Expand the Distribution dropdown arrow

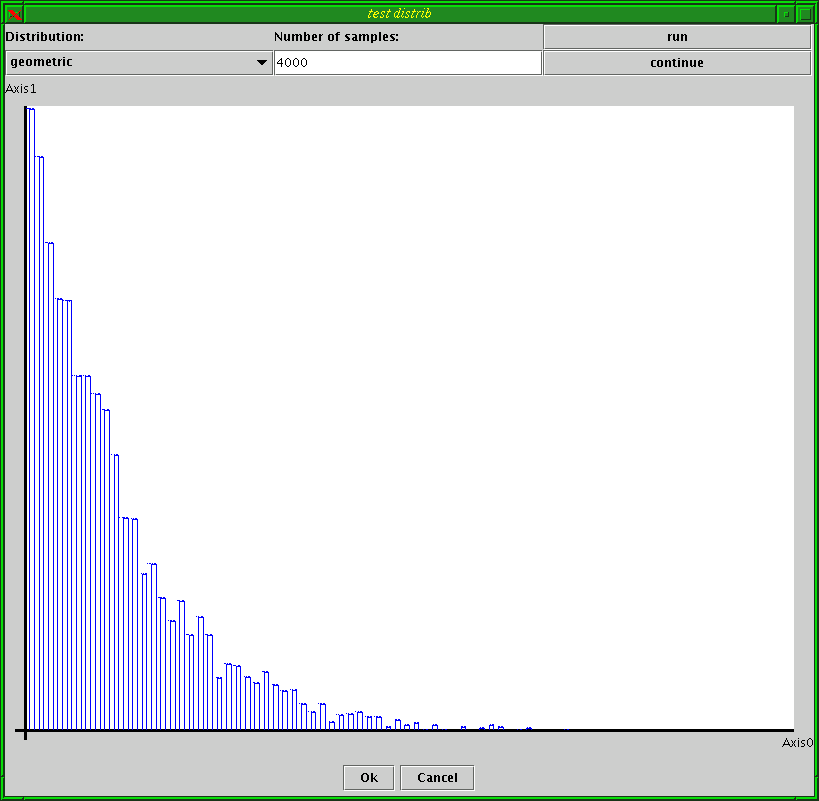(262, 63)
